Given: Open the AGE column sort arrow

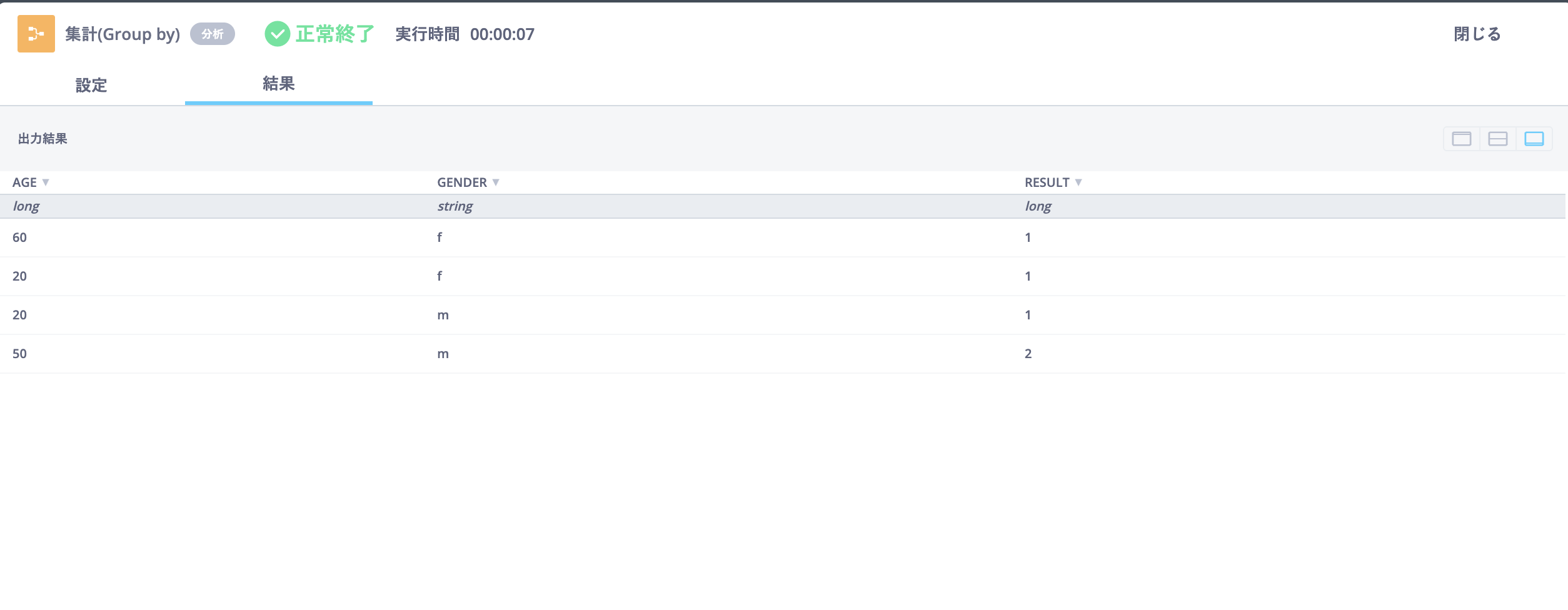Looking at the screenshot, I should tap(46, 182).
